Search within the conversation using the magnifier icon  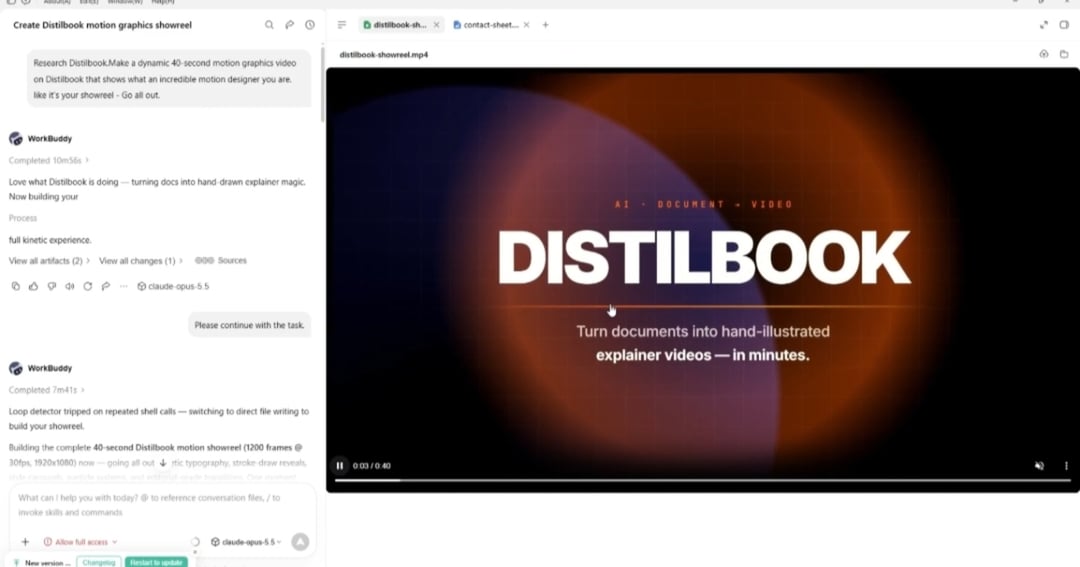point(269,25)
